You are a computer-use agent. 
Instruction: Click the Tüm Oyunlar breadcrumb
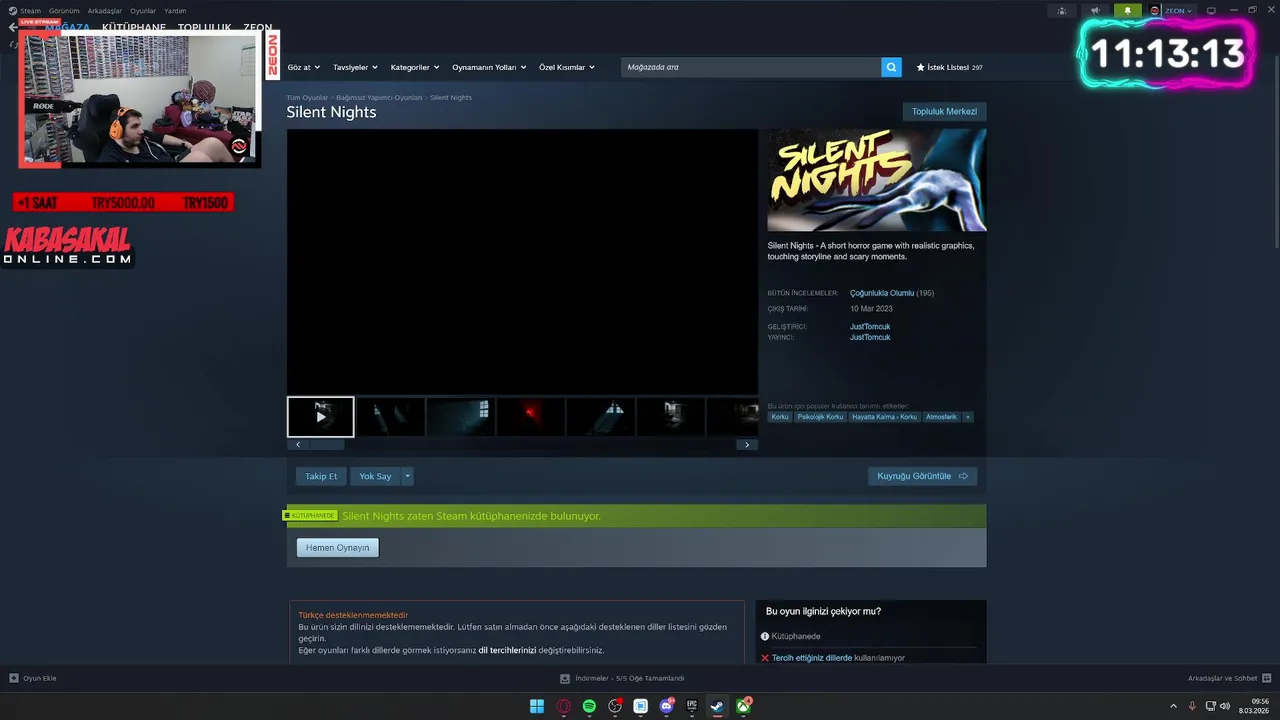coord(307,97)
